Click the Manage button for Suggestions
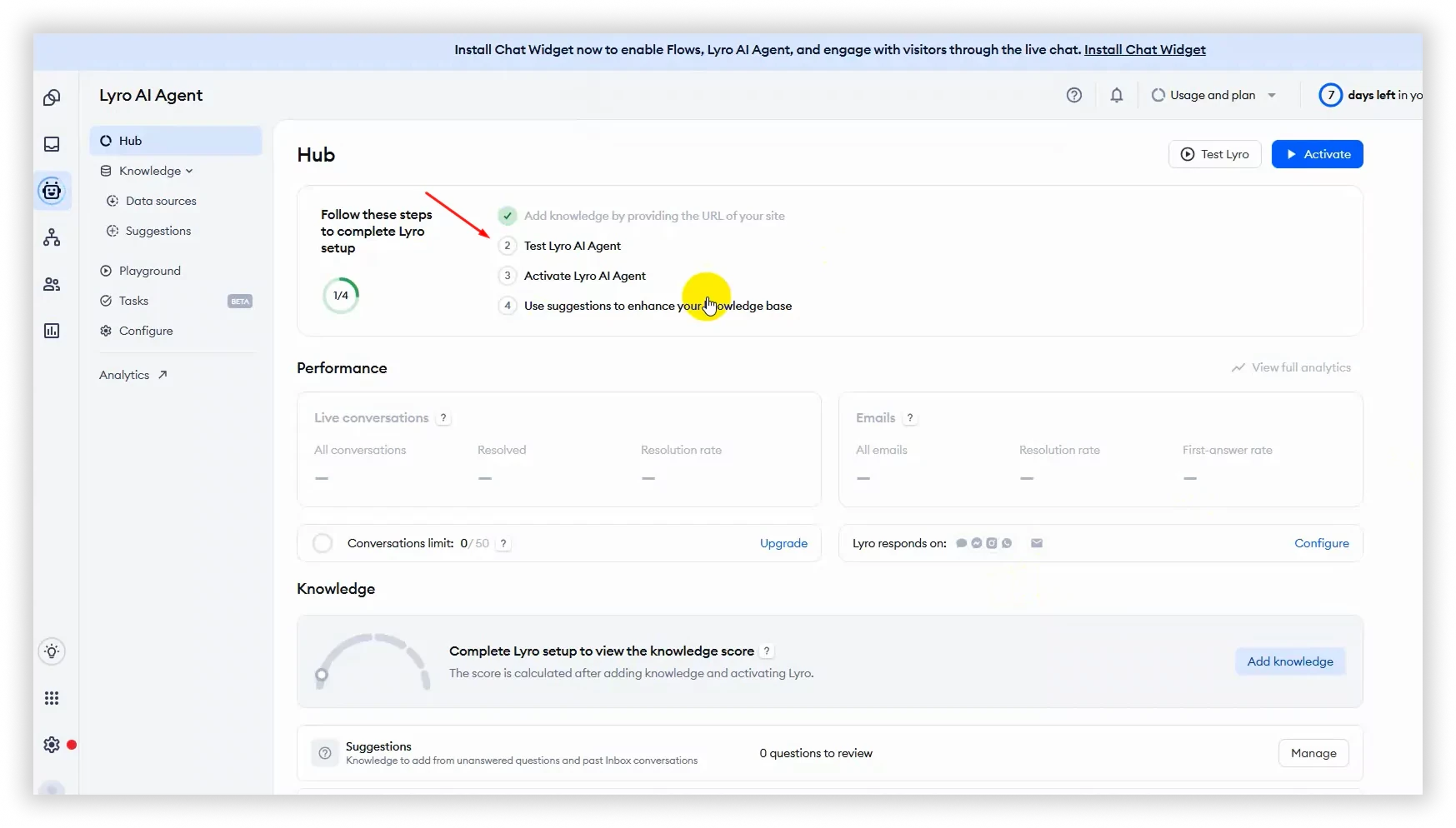Viewport: 1456px width, 828px height. [x=1313, y=753]
